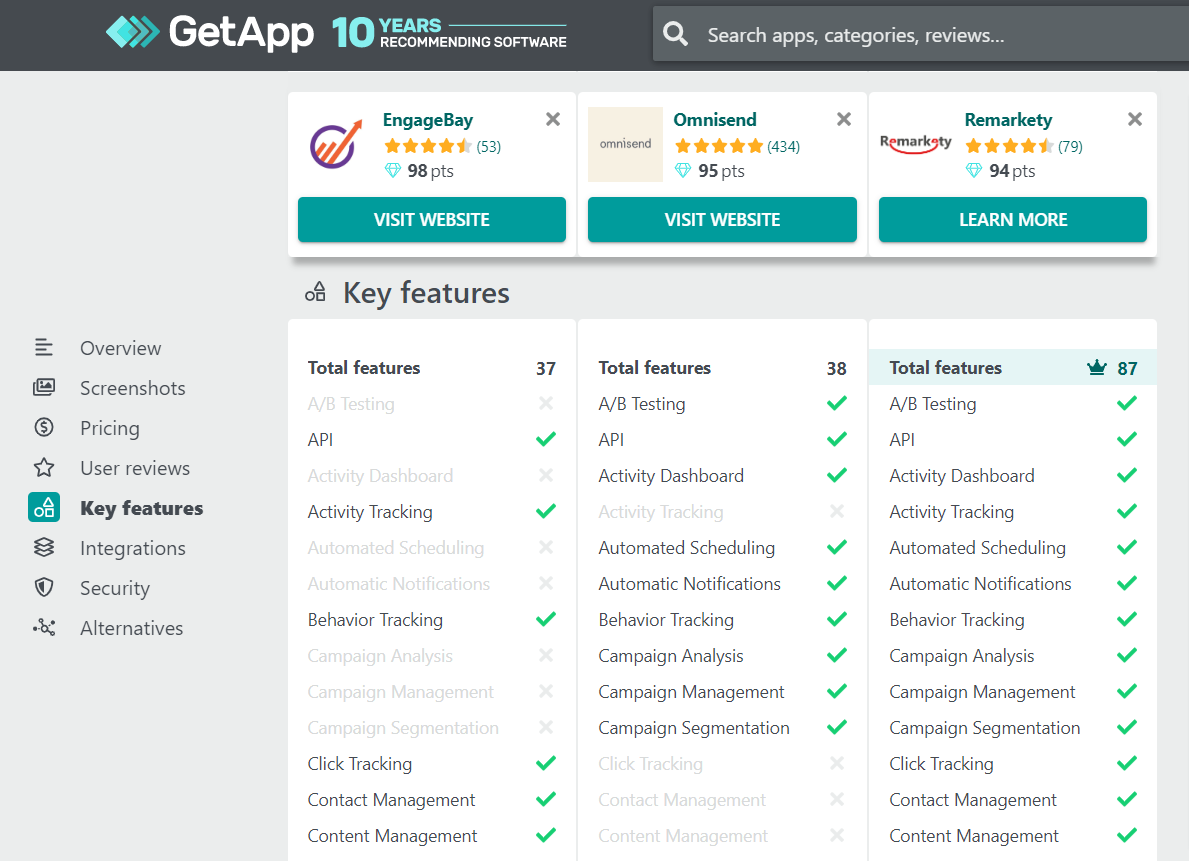This screenshot has height=861, width=1189.
Task: Click the search magnifier icon
Action: (x=675, y=34)
